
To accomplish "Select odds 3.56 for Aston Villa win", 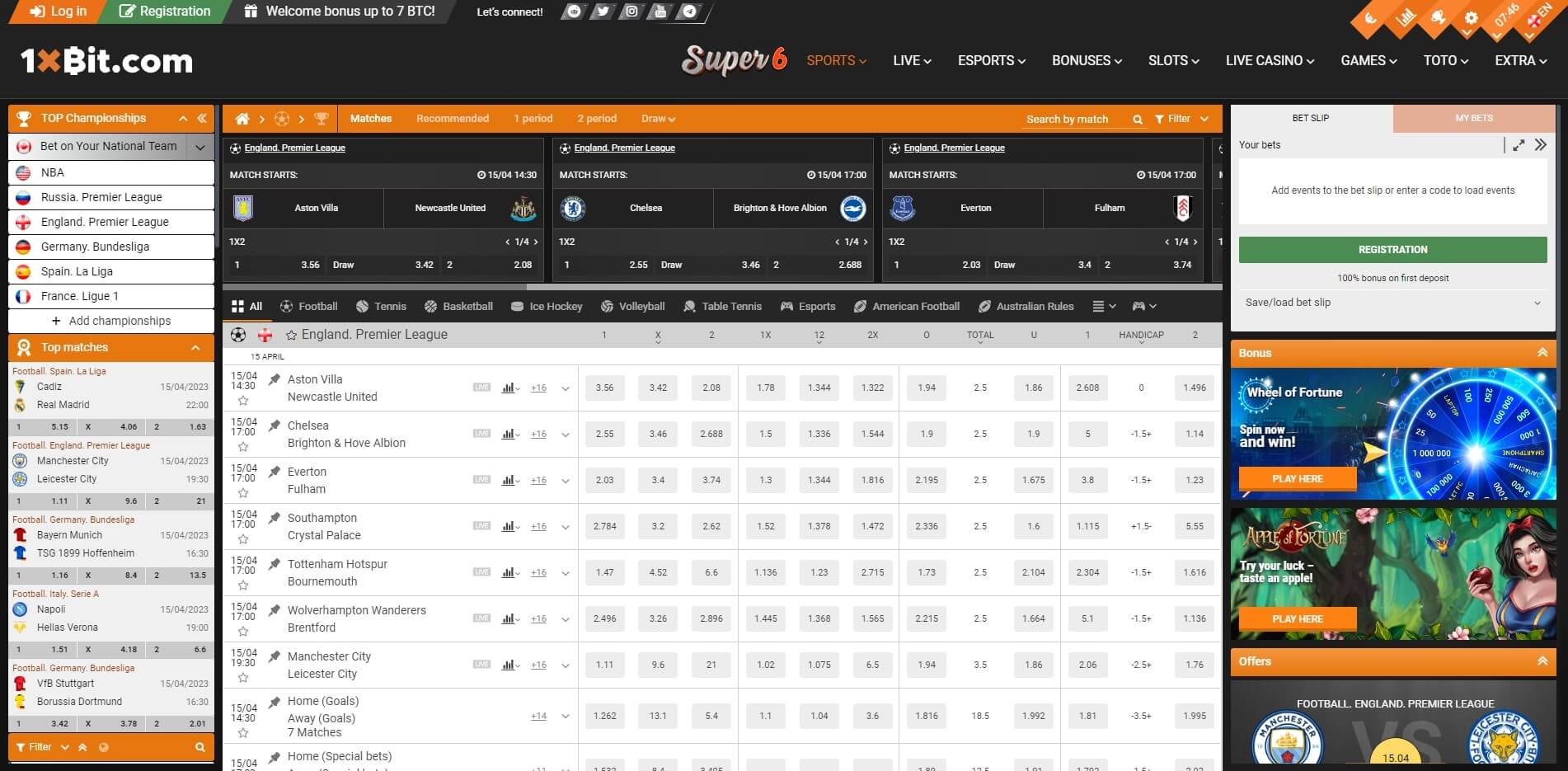I will (x=605, y=388).
